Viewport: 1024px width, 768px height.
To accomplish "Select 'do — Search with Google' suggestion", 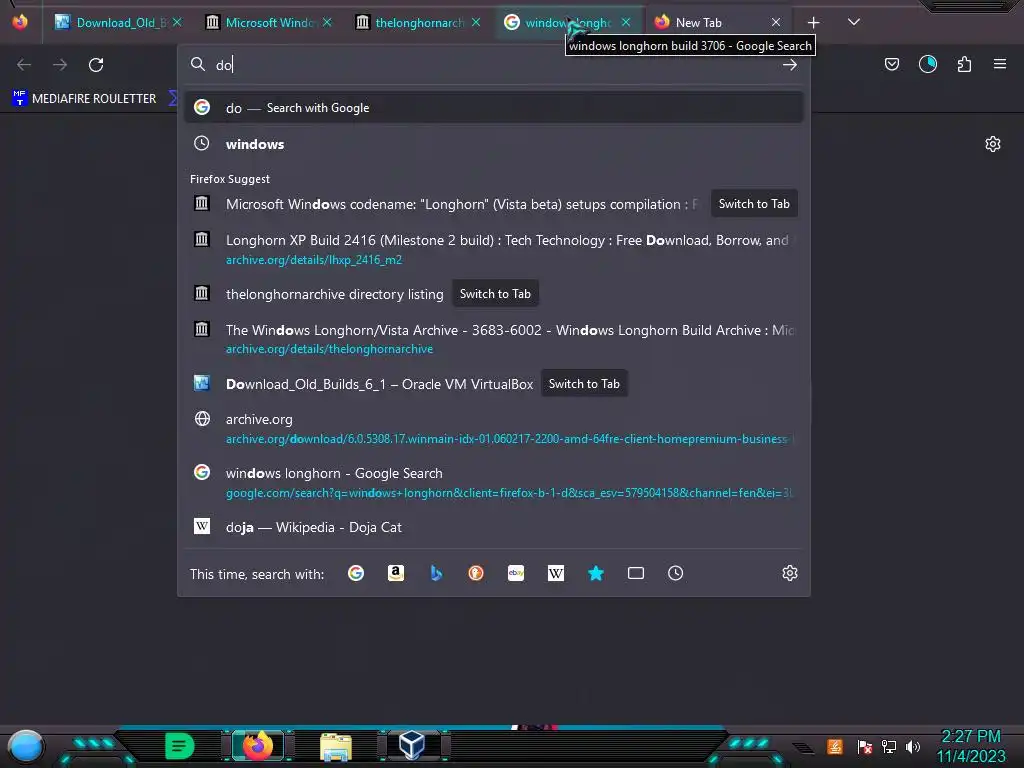I will [x=494, y=108].
